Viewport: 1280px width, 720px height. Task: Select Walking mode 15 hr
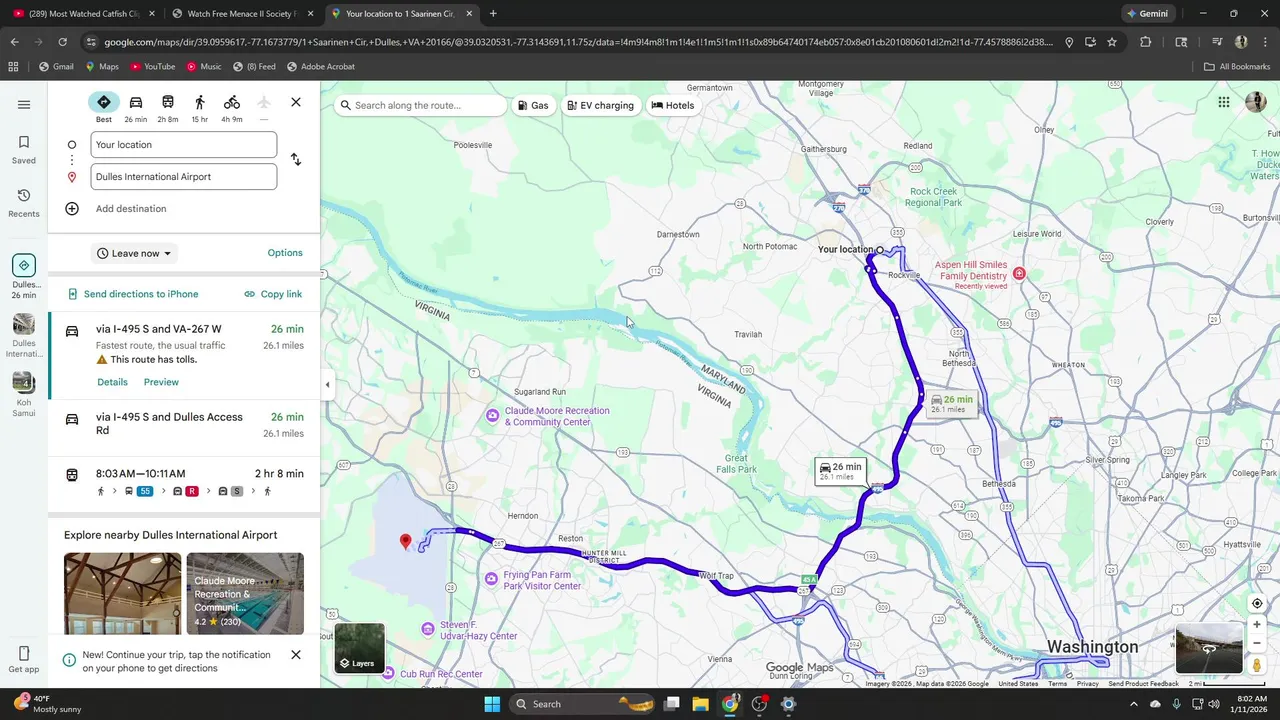click(200, 108)
